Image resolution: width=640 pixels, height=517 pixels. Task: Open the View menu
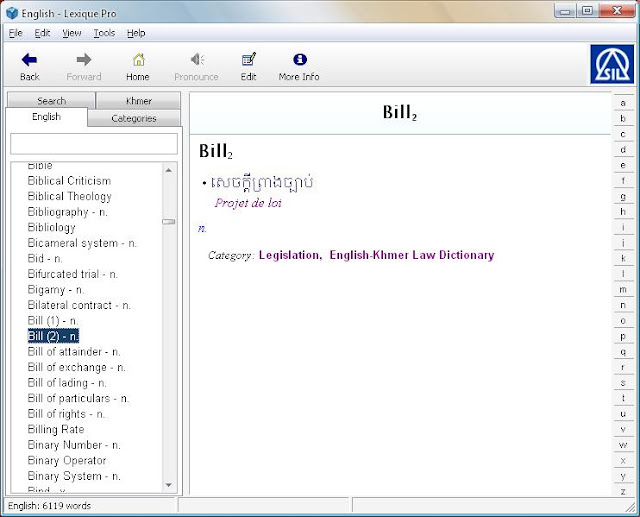(x=72, y=33)
